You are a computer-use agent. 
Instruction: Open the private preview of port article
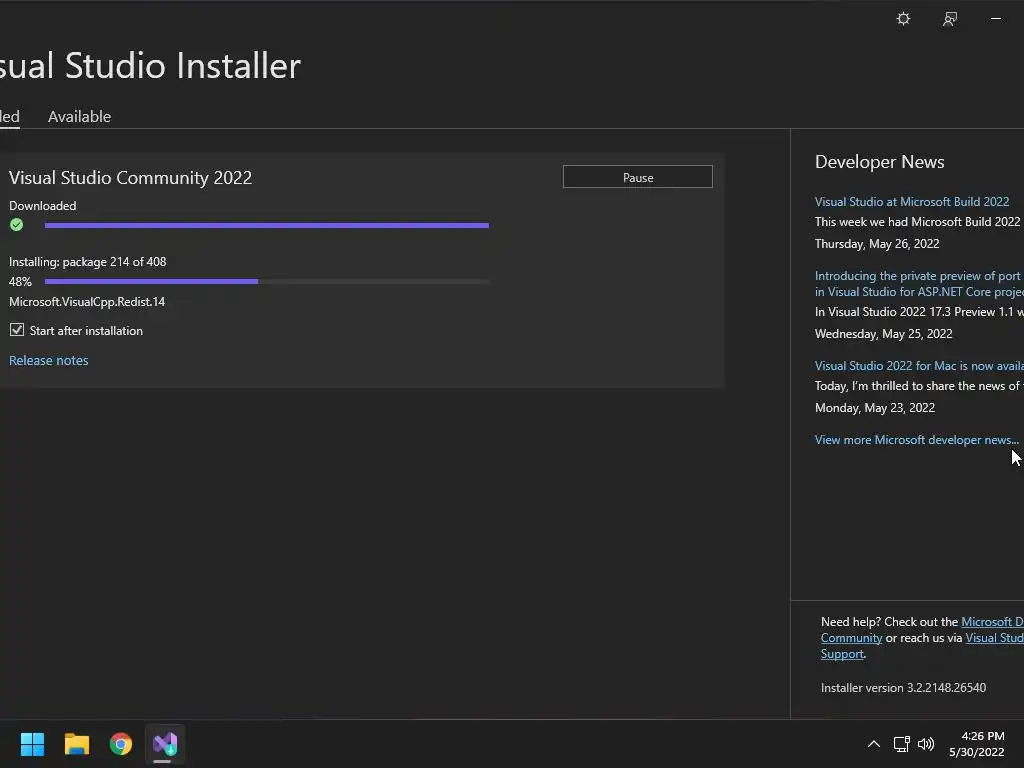pyautogui.click(x=919, y=284)
